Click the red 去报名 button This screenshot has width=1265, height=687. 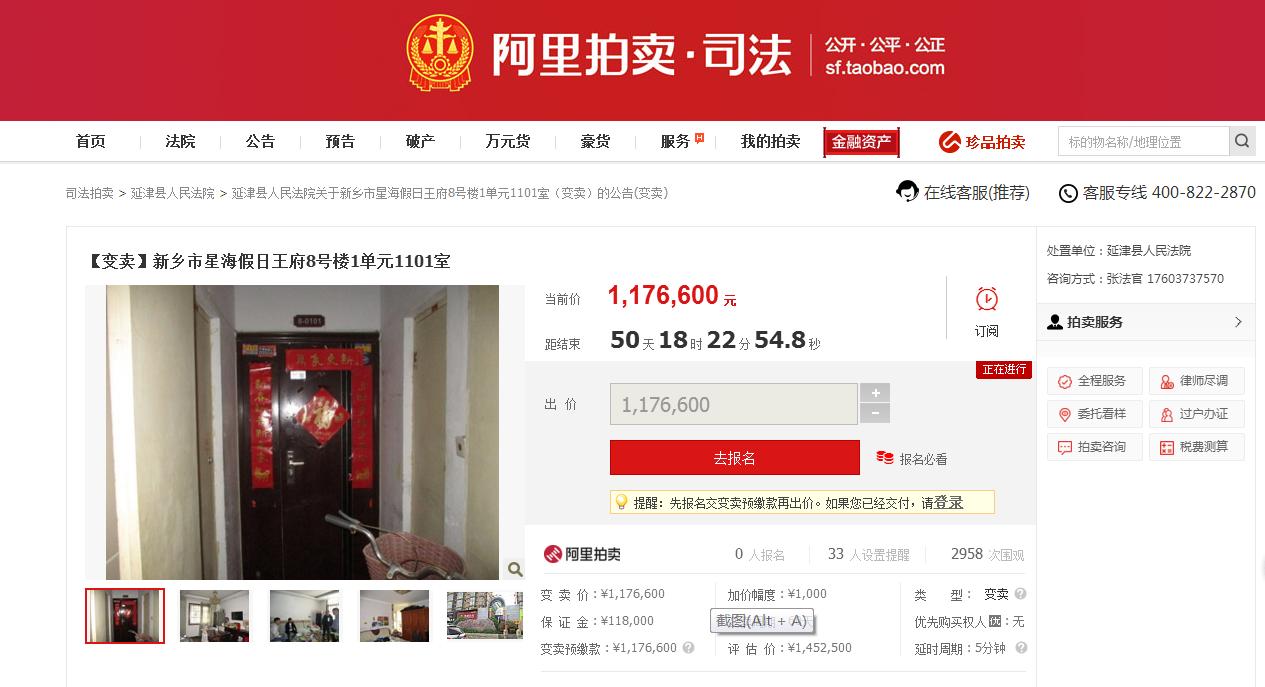735,458
